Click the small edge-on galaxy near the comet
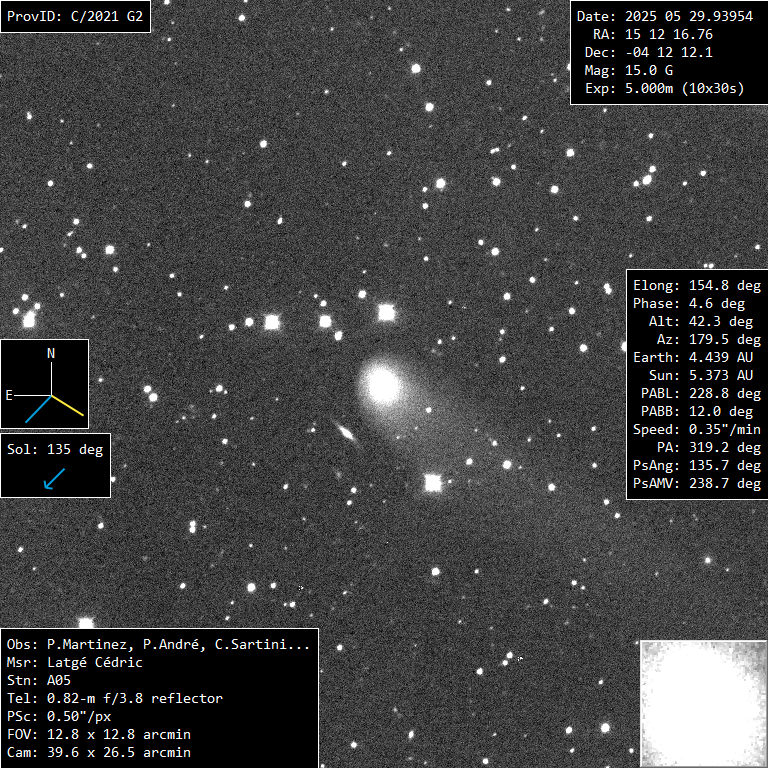Viewport: 768px width, 768px height. [x=346, y=432]
